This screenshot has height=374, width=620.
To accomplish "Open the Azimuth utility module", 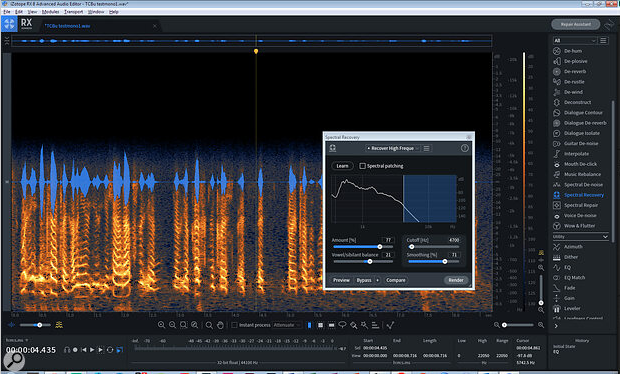I will (x=573, y=247).
